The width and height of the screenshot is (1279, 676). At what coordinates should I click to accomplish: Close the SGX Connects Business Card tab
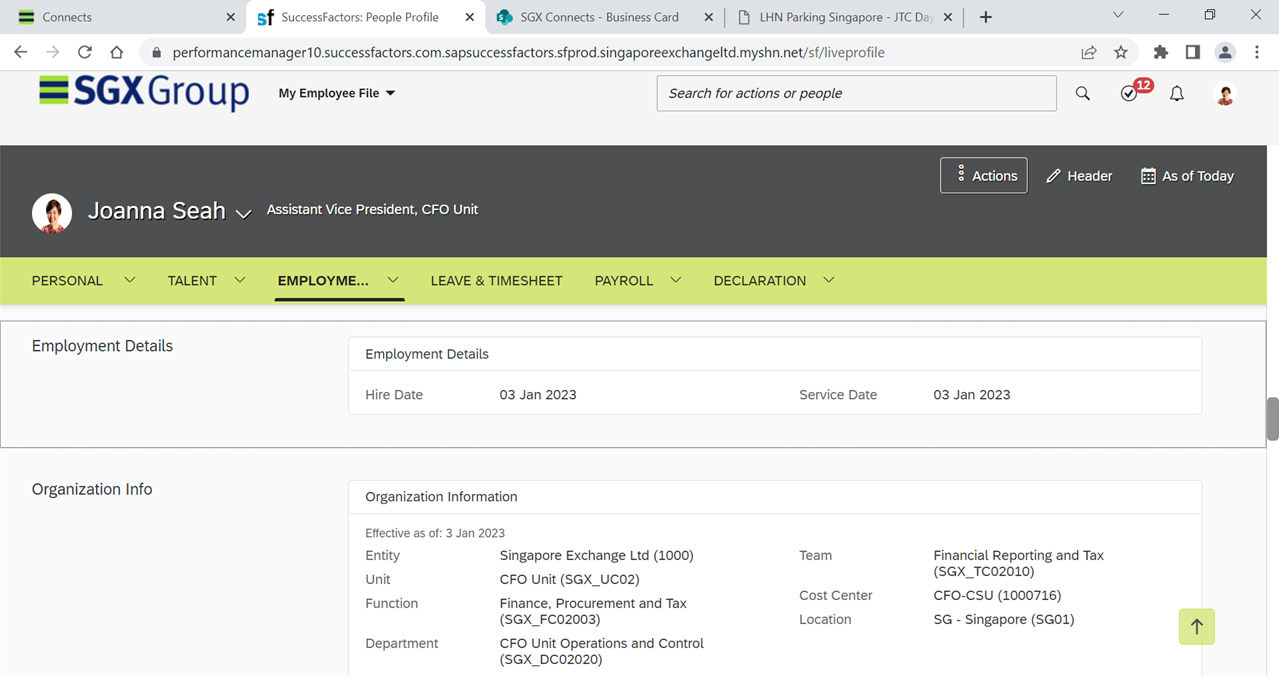click(x=709, y=17)
